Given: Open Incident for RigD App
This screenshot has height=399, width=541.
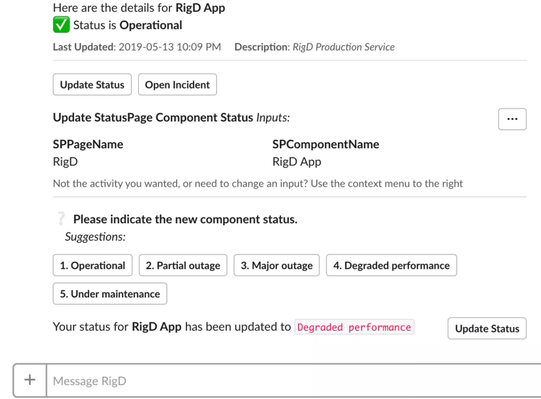Looking at the screenshot, I should point(177,85).
